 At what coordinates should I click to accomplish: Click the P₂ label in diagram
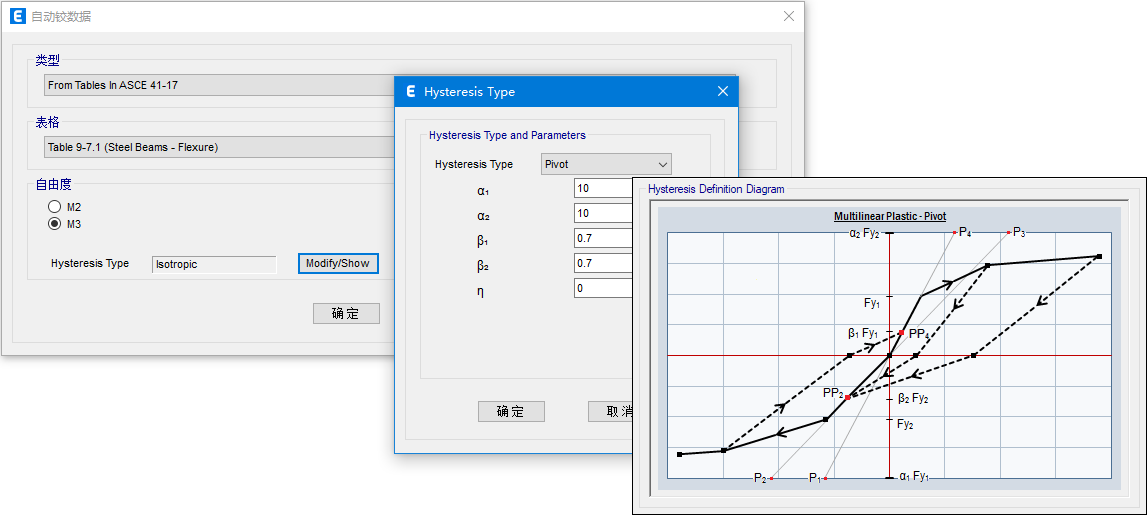click(x=760, y=478)
